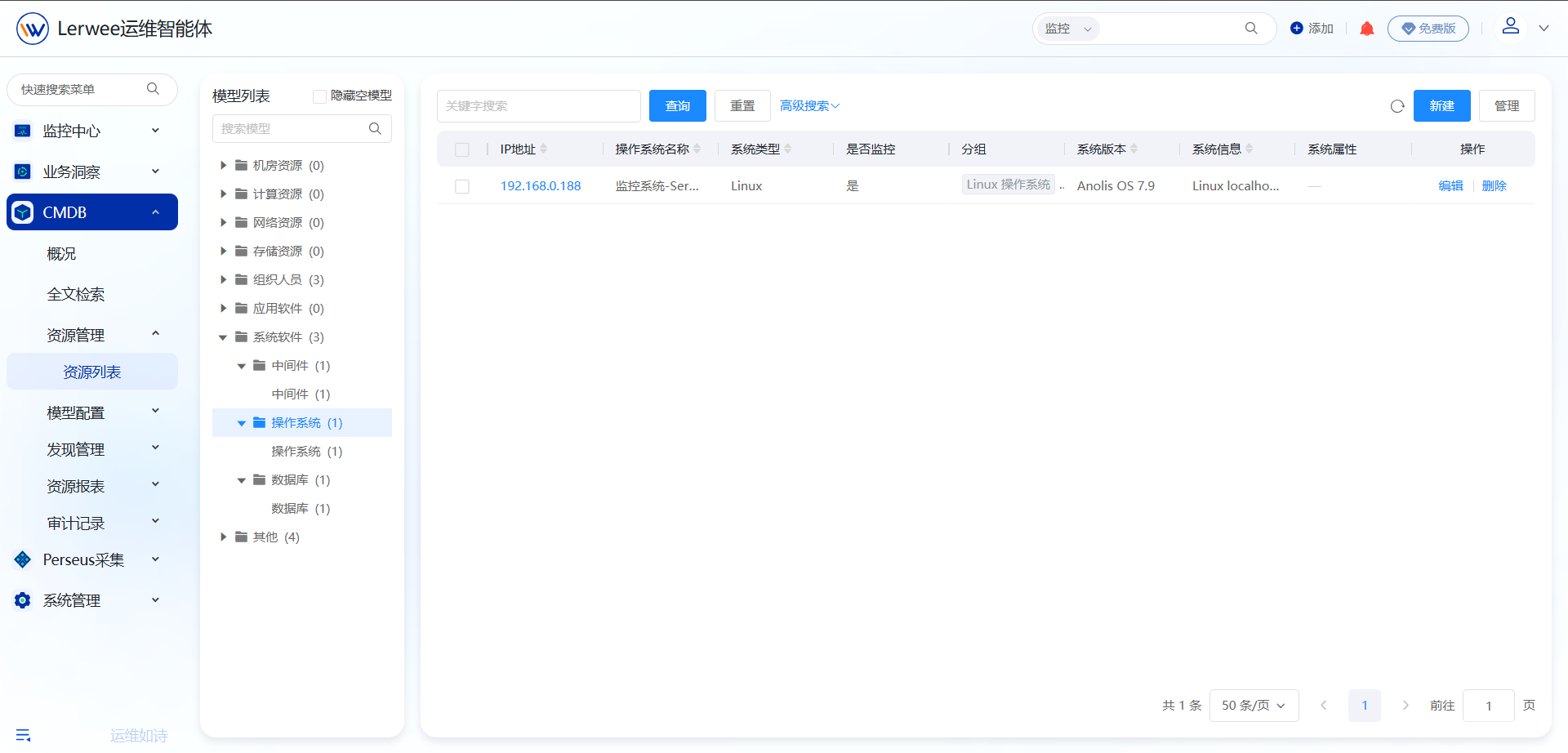Click the 系统管理 gear icon
This screenshot has height=753, width=1568.
click(23, 600)
